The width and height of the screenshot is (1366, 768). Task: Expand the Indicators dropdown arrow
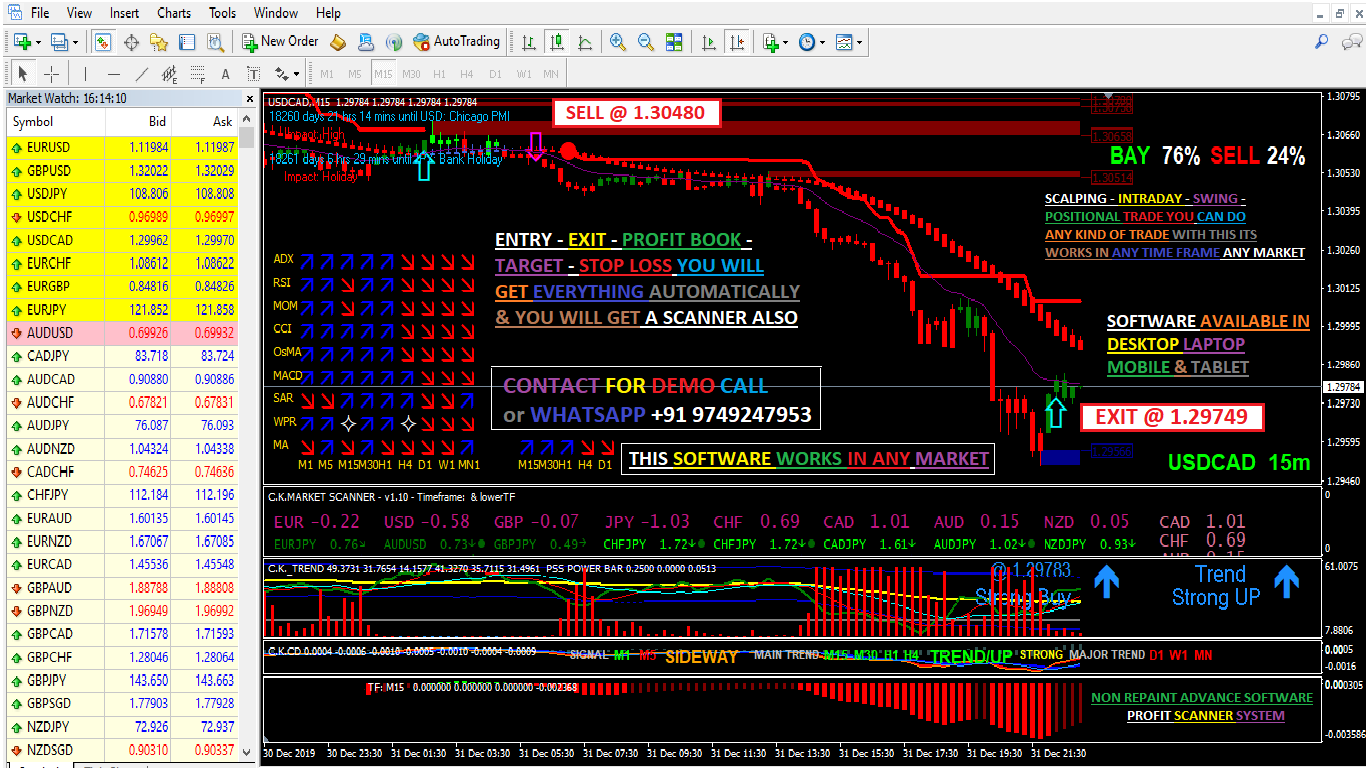(786, 43)
